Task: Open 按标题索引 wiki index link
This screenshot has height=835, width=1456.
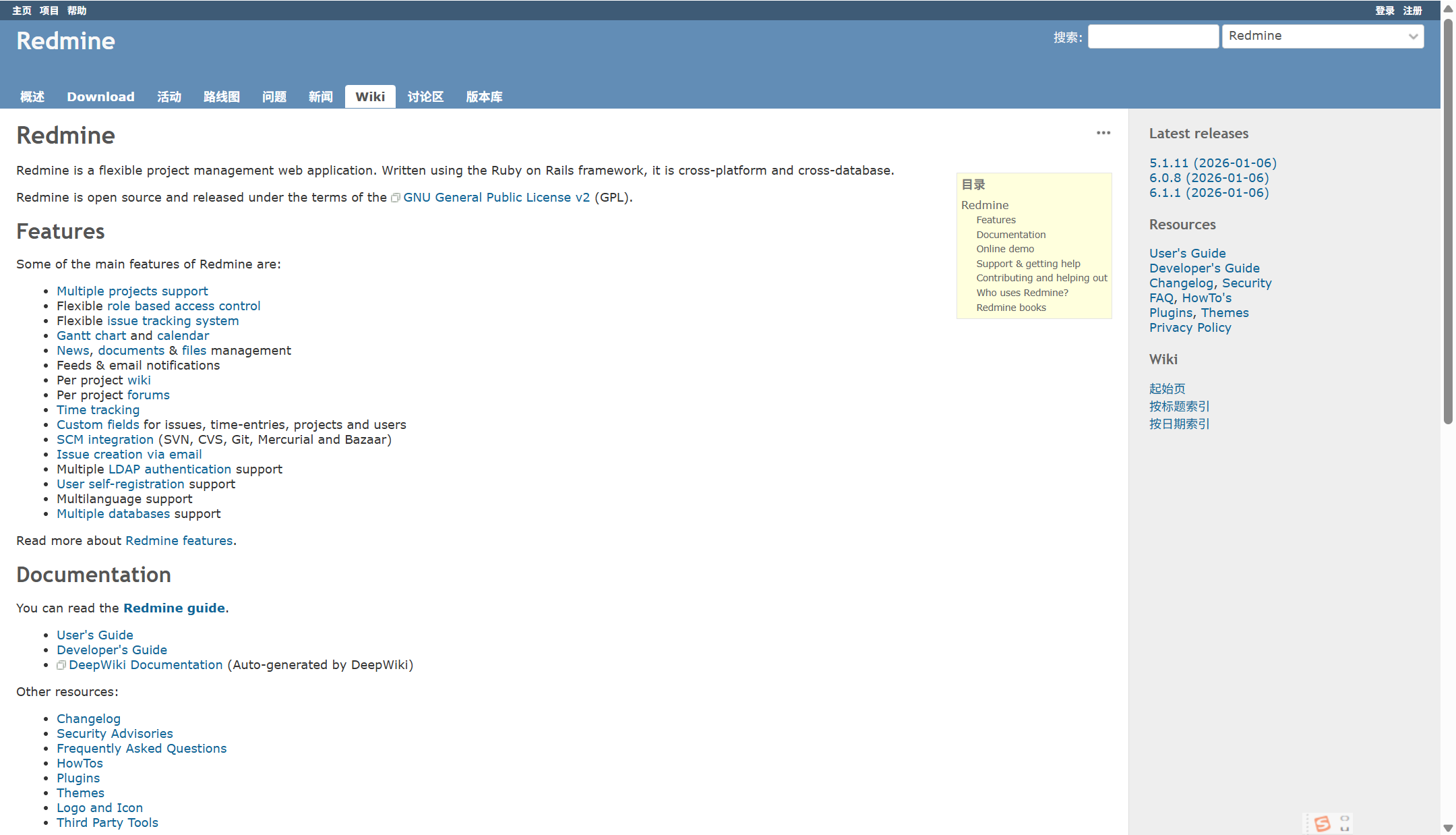Action: coord(1179,406)
